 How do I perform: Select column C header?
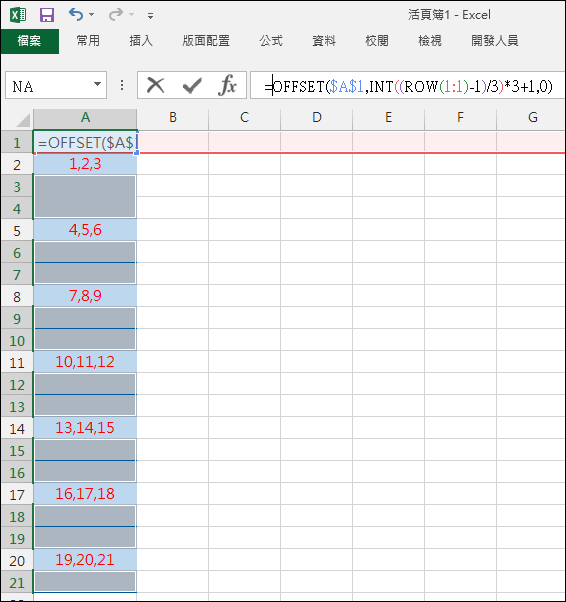[245, 117]
